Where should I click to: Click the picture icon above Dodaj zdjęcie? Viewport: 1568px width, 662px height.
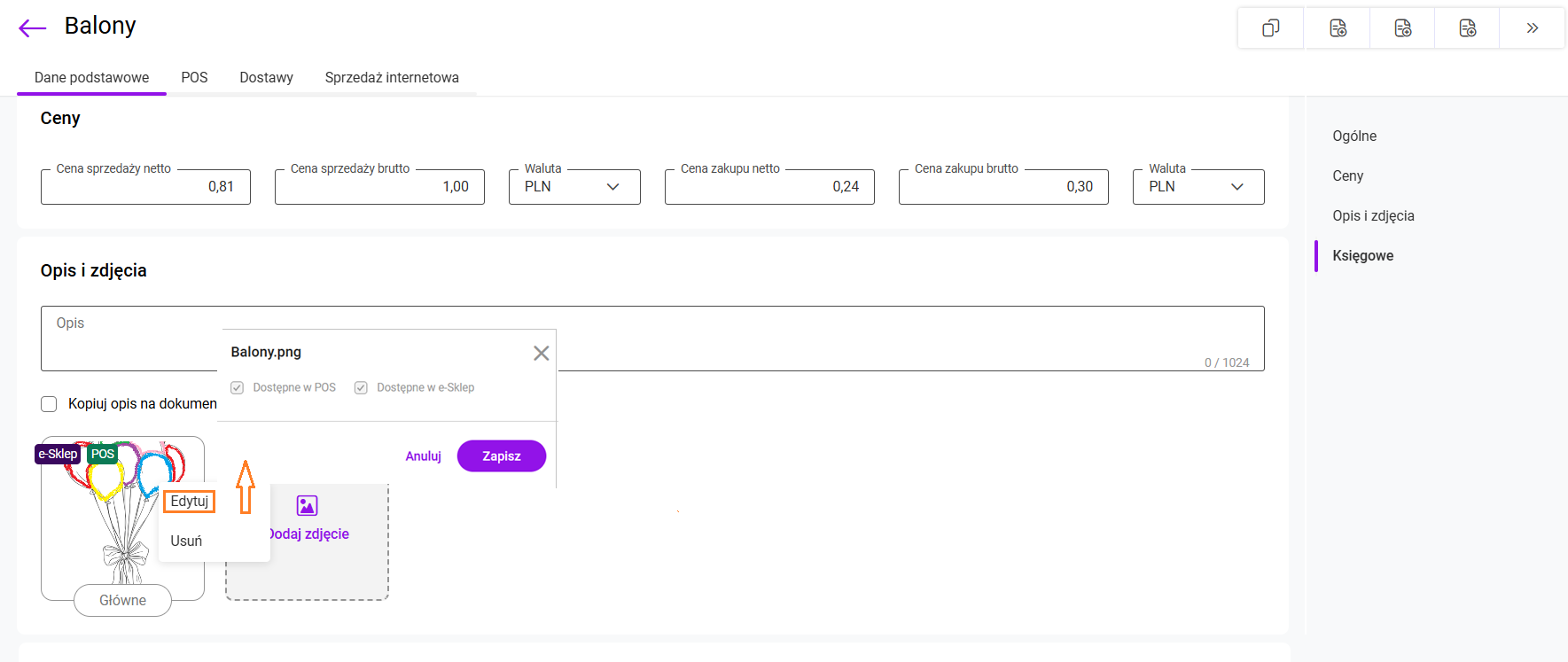[x=307, y=505]
